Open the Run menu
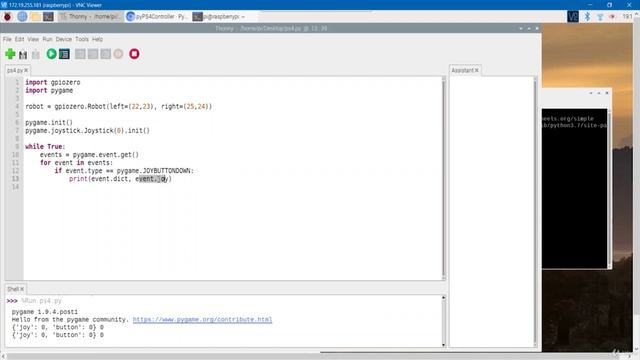Screen dimensions: 640x360 point(47,39)
